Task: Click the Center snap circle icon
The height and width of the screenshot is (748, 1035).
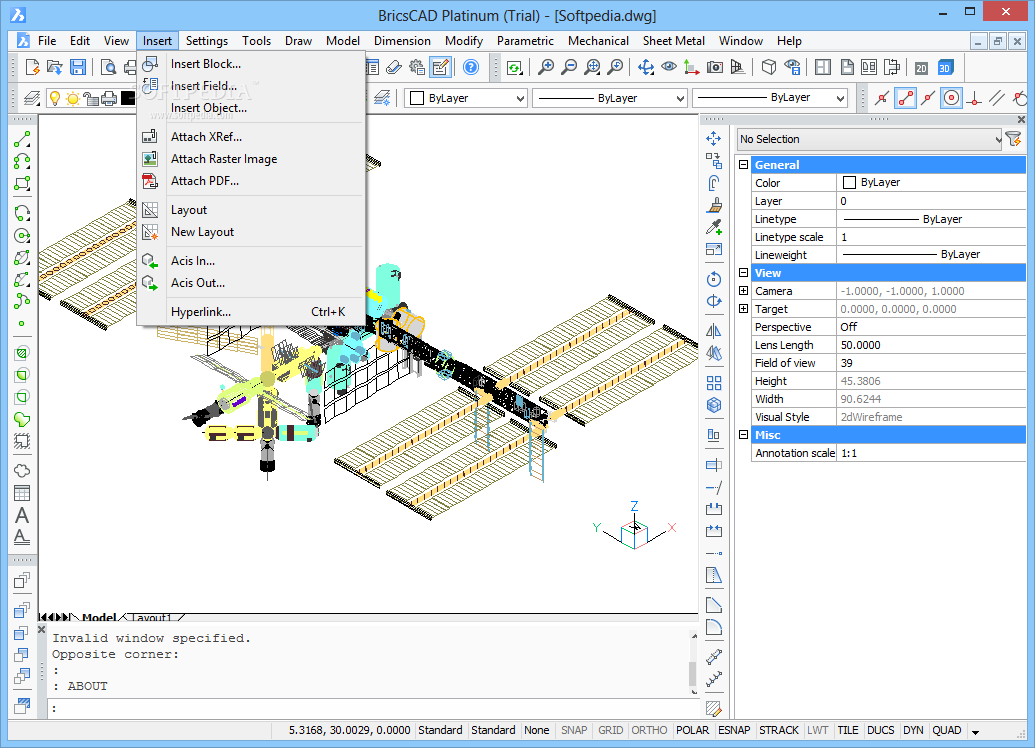Action: [x=951, y=98]
